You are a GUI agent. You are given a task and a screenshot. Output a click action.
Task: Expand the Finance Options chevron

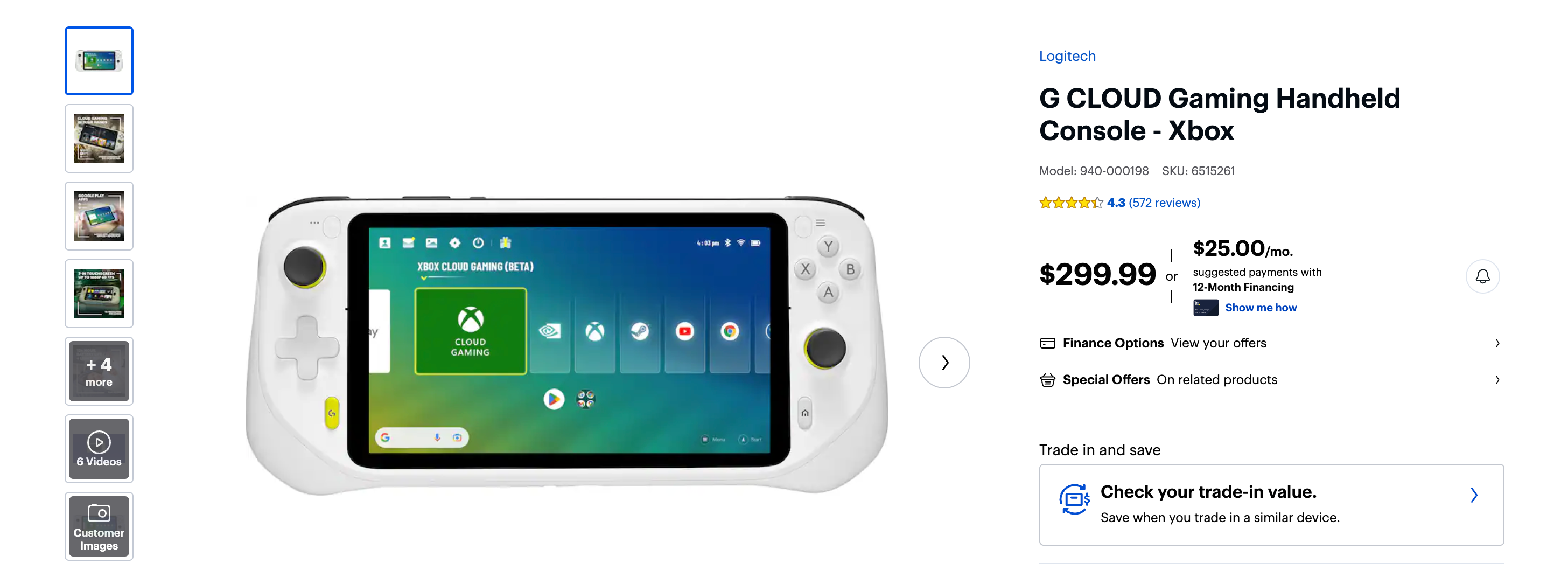[1497, 344]
